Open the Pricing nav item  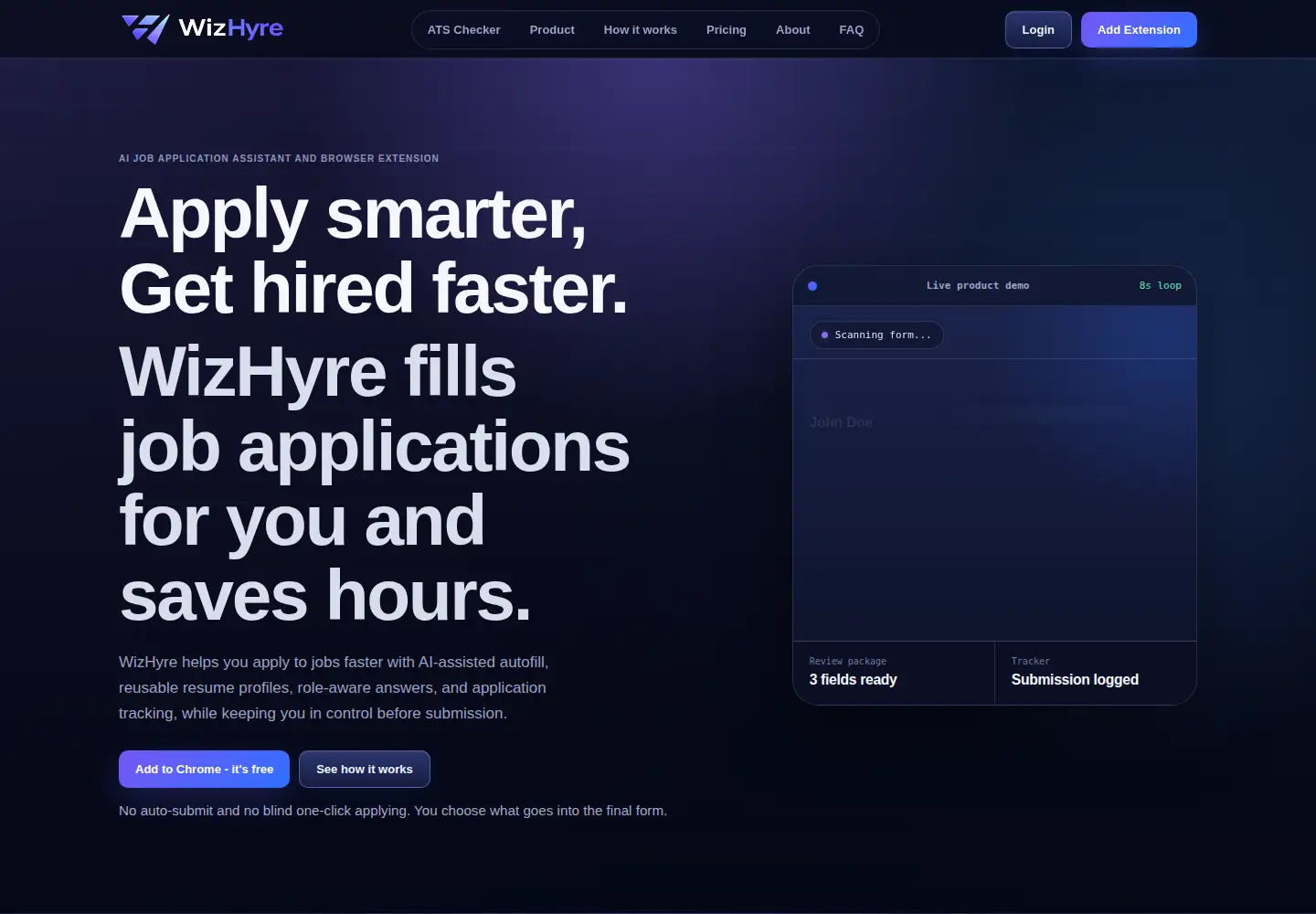tap(727, 30)
